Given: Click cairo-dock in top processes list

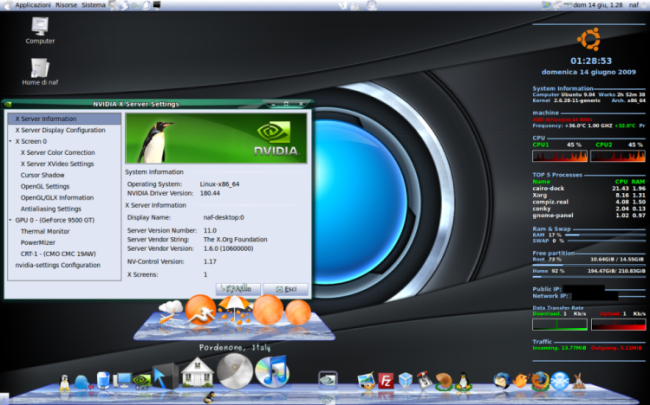Looking at the screenshot, I should coord(548,189).
